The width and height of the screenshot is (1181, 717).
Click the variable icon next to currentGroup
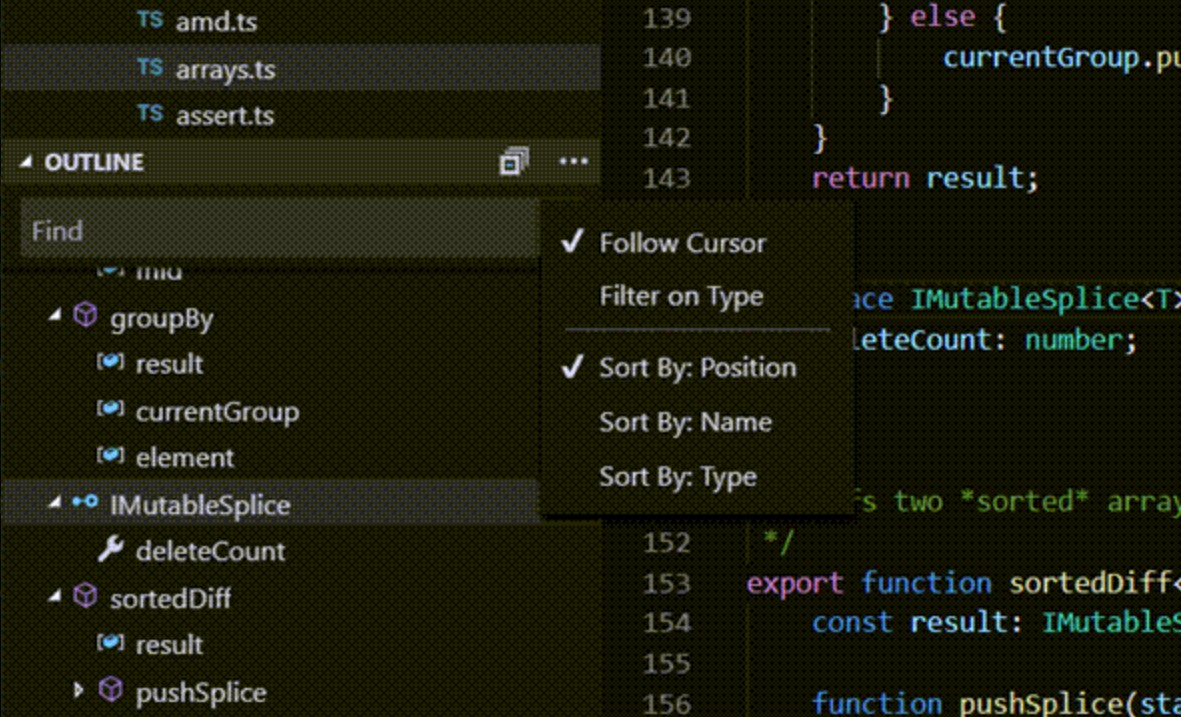point(110,409)
